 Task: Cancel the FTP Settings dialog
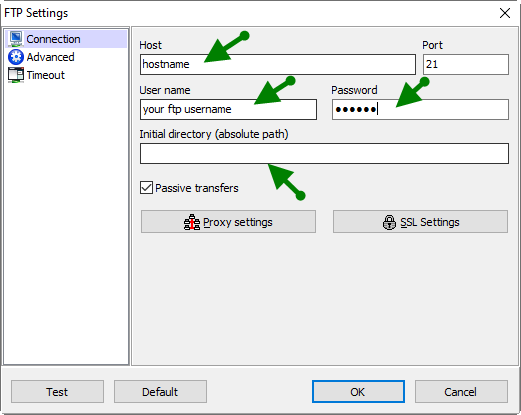coord(461,392)
